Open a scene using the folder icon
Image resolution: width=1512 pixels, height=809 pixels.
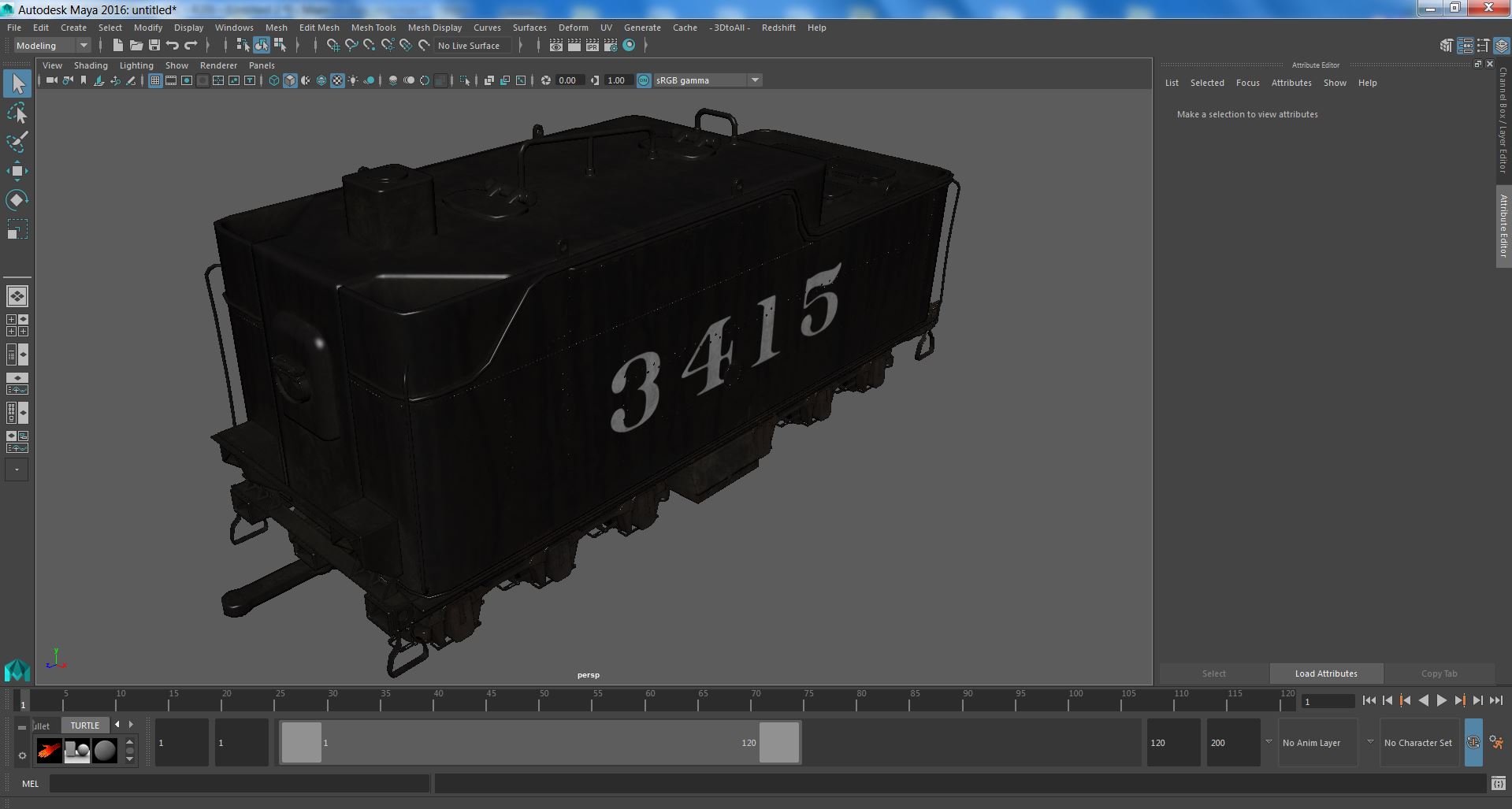tap(136, 46)
